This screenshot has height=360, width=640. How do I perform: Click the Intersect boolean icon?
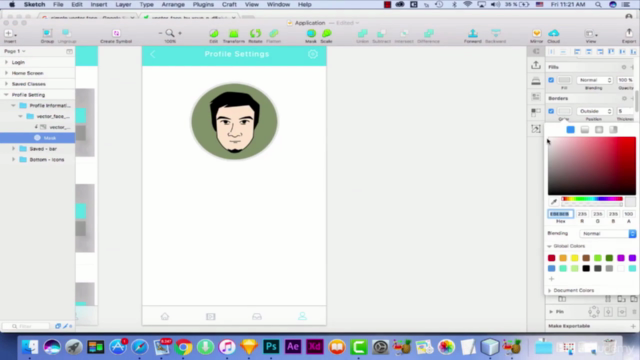tap(404, 33)
